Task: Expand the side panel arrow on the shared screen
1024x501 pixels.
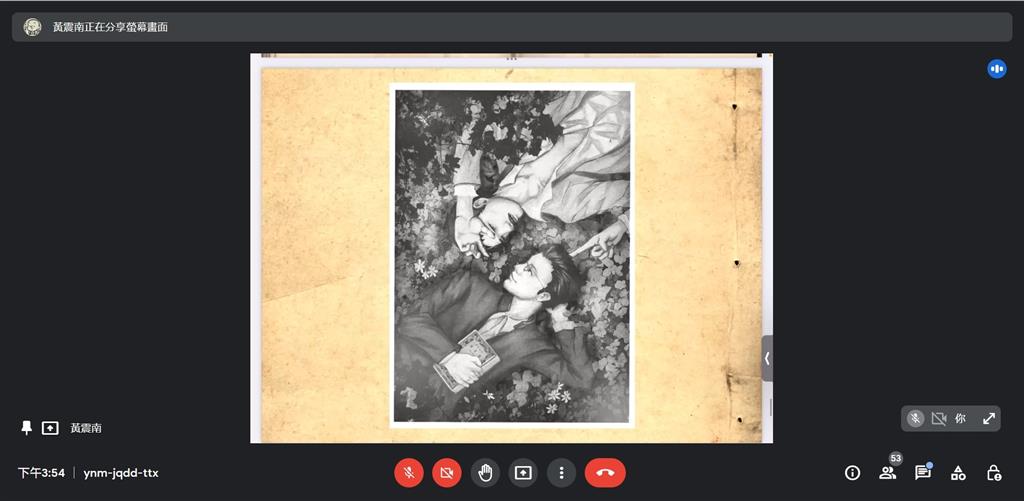Action: pos(767,359)
